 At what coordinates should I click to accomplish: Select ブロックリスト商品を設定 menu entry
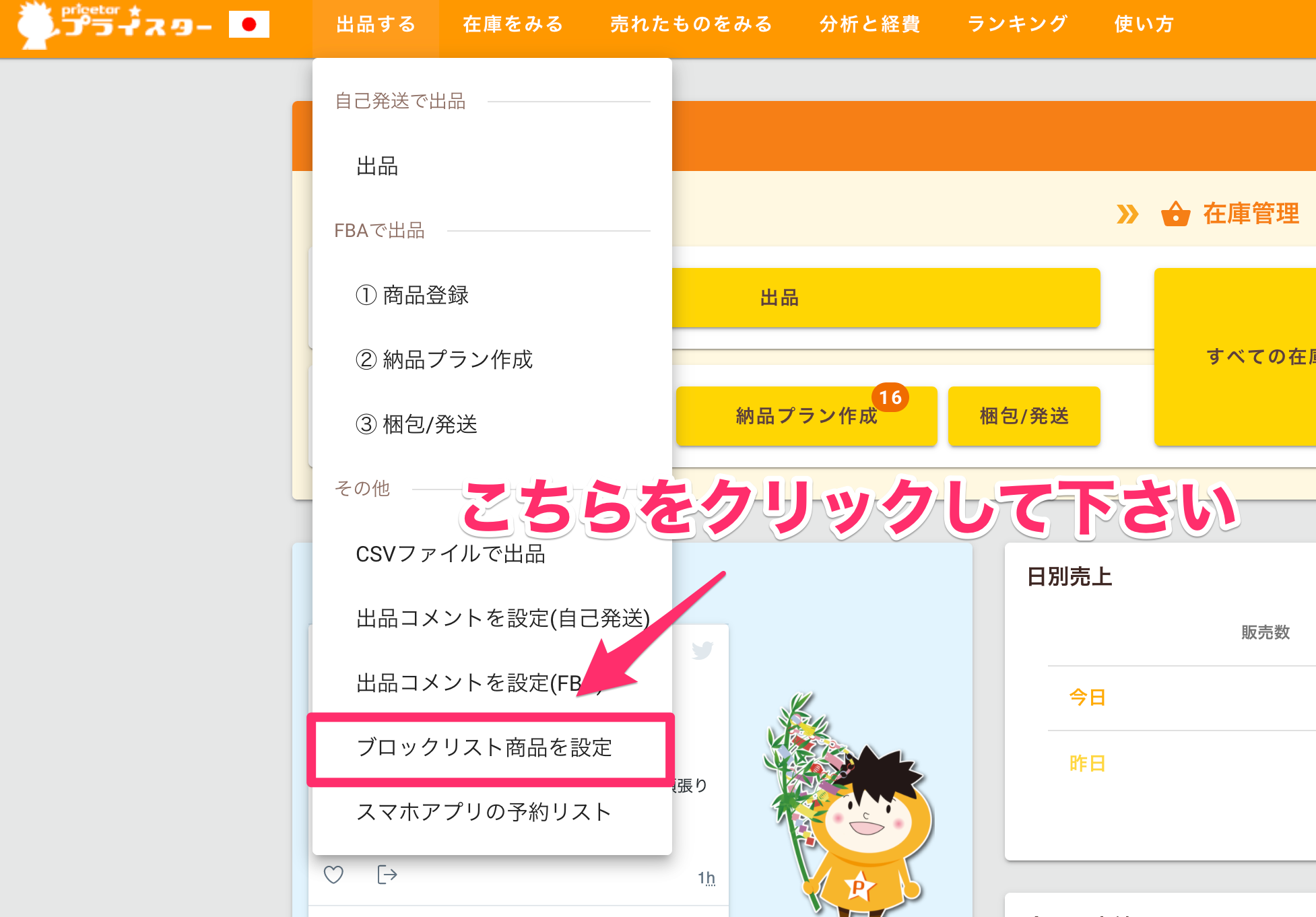click(484, 747)
